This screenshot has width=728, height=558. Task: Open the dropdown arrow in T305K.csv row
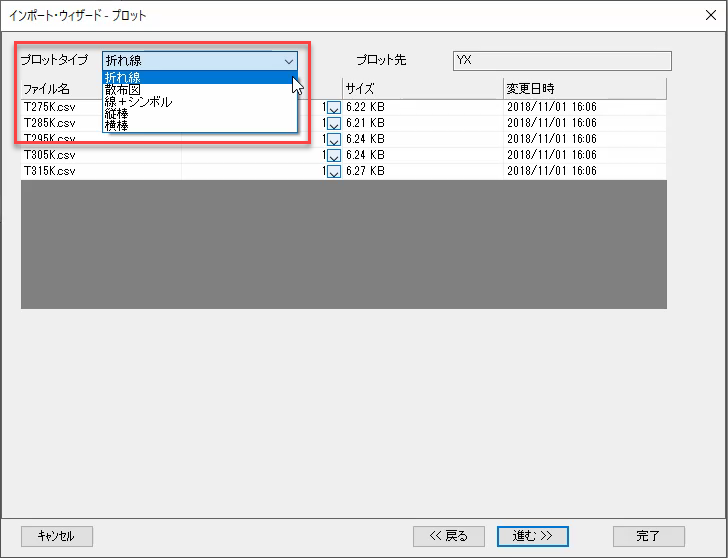pyautogui.click(x=334, y=156)
